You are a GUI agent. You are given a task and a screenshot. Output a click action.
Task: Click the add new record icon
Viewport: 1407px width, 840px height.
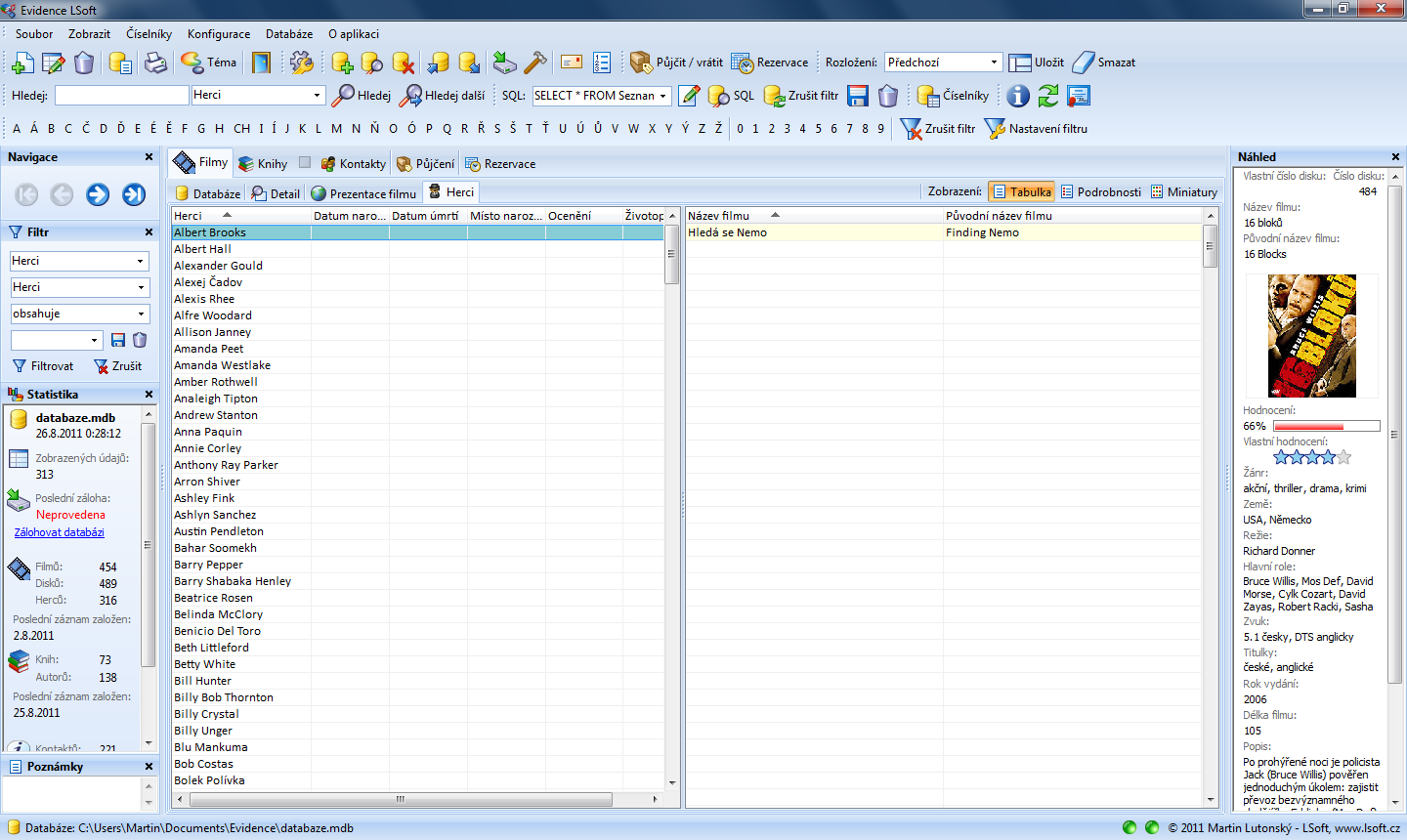point(22,63)
